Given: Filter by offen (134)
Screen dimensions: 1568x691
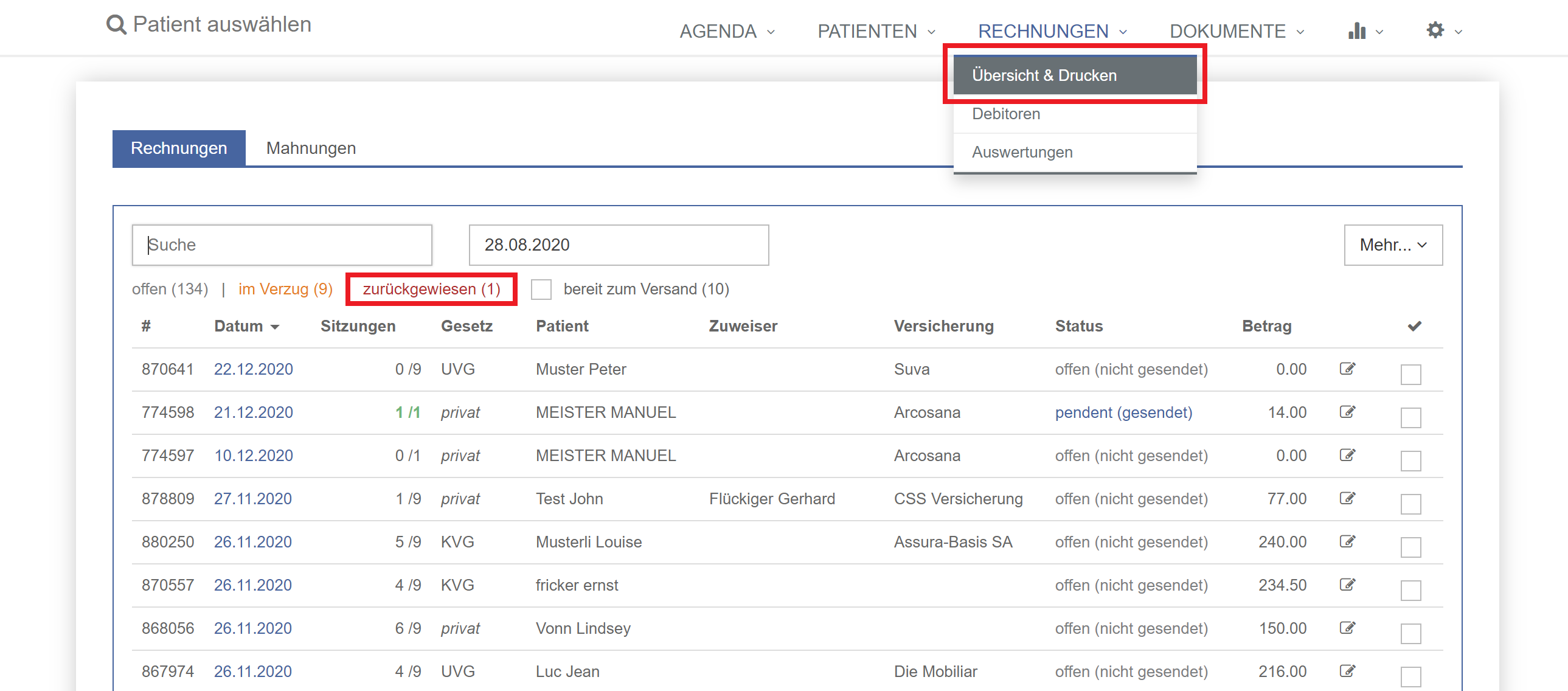Looking at the screenshot, I should click(170, 289).
